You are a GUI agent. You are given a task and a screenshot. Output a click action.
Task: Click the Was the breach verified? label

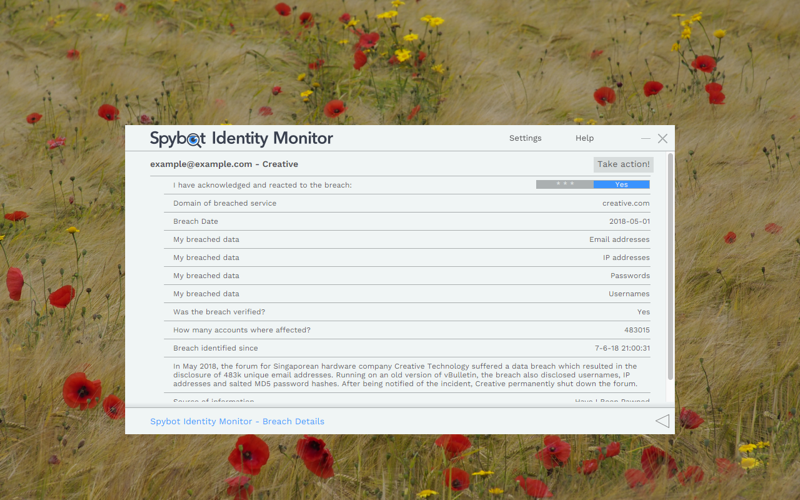[219, 312]
